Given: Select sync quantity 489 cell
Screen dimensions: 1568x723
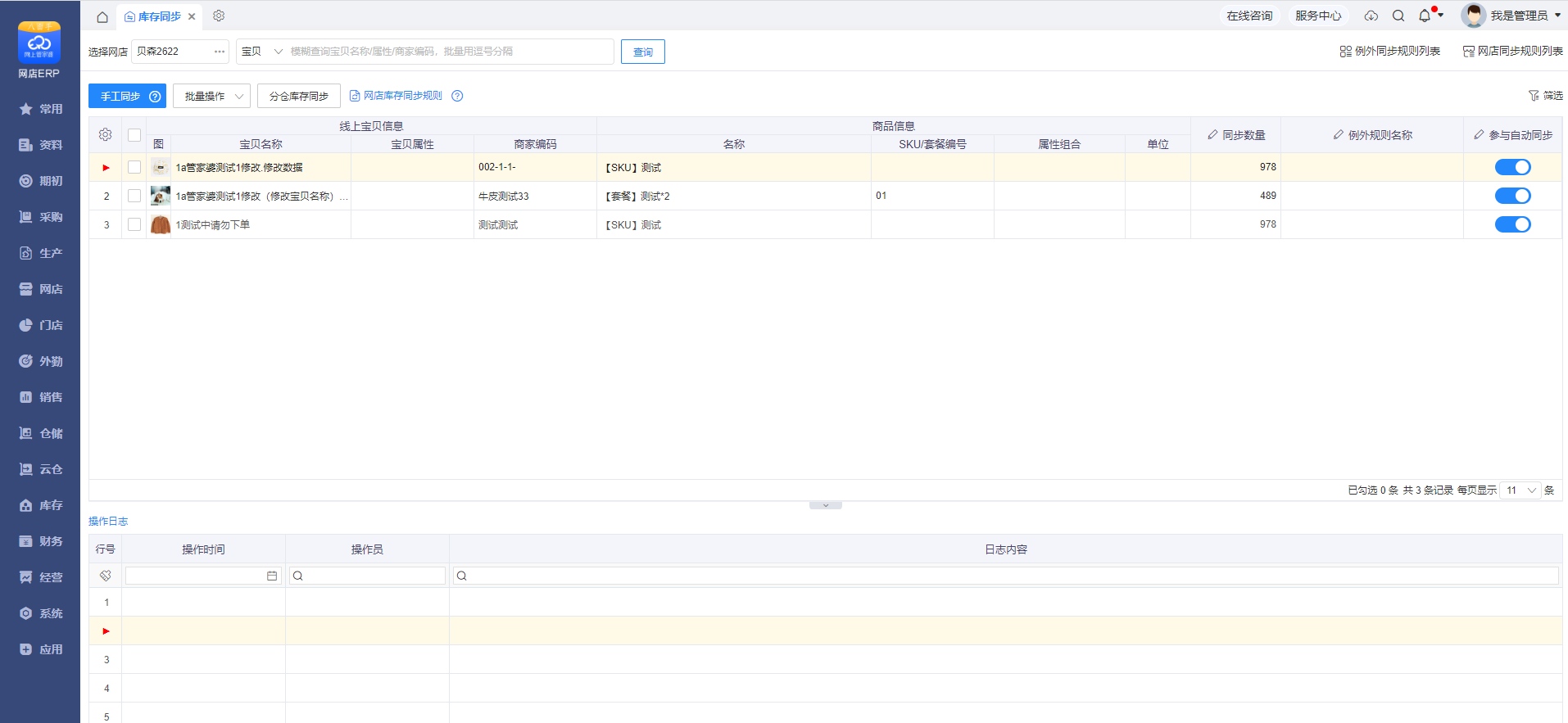Looking at the screenshot, I should (x=1235, y=196).
